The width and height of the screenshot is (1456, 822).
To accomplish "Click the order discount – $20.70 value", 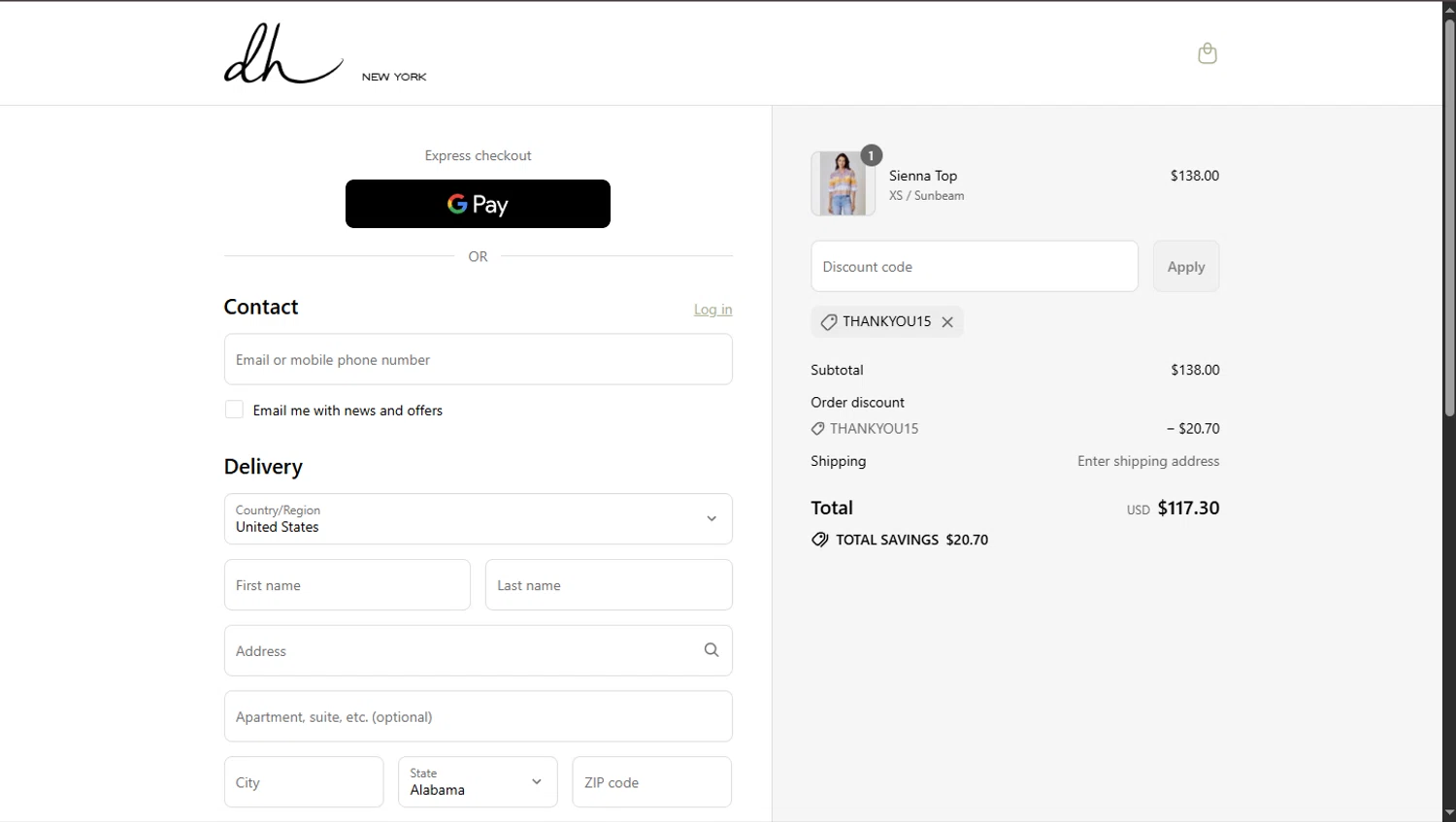I will pos(1193,429).
